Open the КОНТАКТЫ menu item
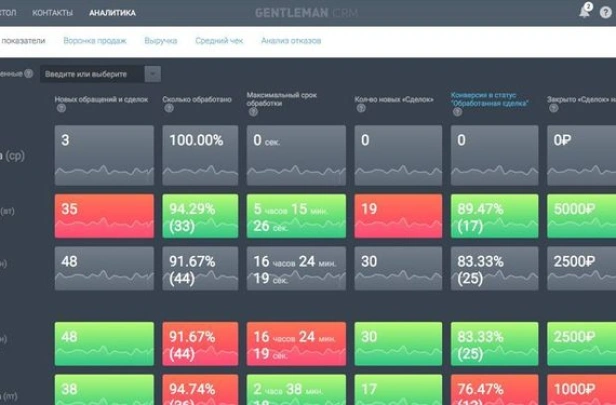Screen dimensions: 616x405 point(52,14)
